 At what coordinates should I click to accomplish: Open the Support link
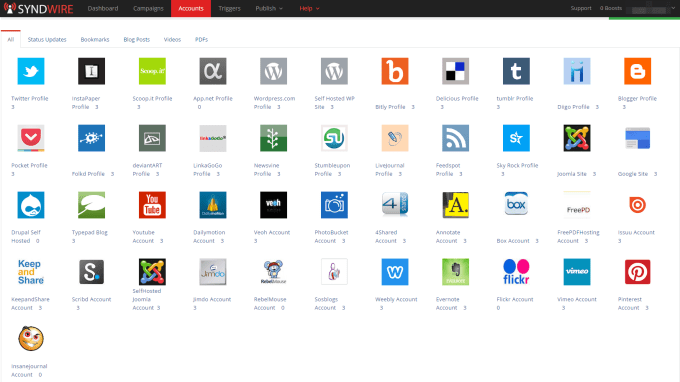tap(581, 8)
